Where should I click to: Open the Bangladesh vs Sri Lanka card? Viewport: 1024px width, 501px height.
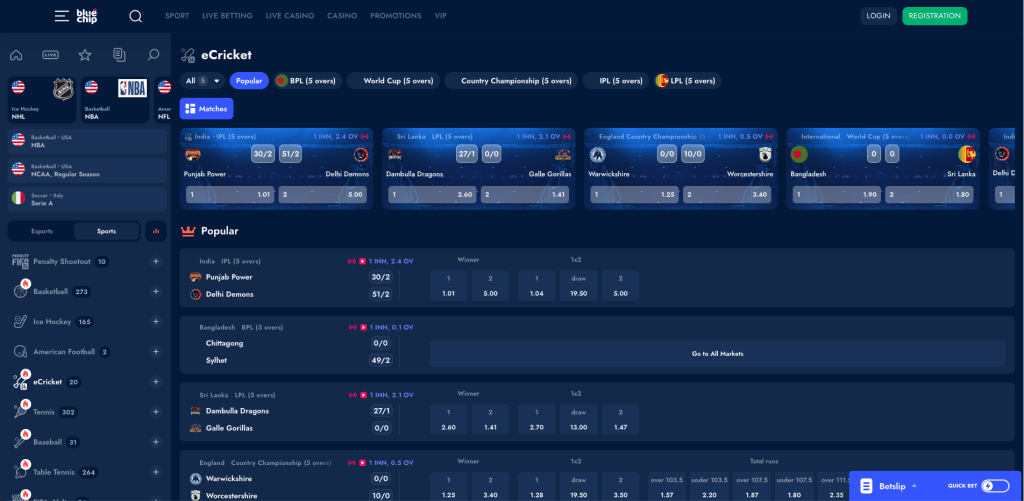coord(883,169)
